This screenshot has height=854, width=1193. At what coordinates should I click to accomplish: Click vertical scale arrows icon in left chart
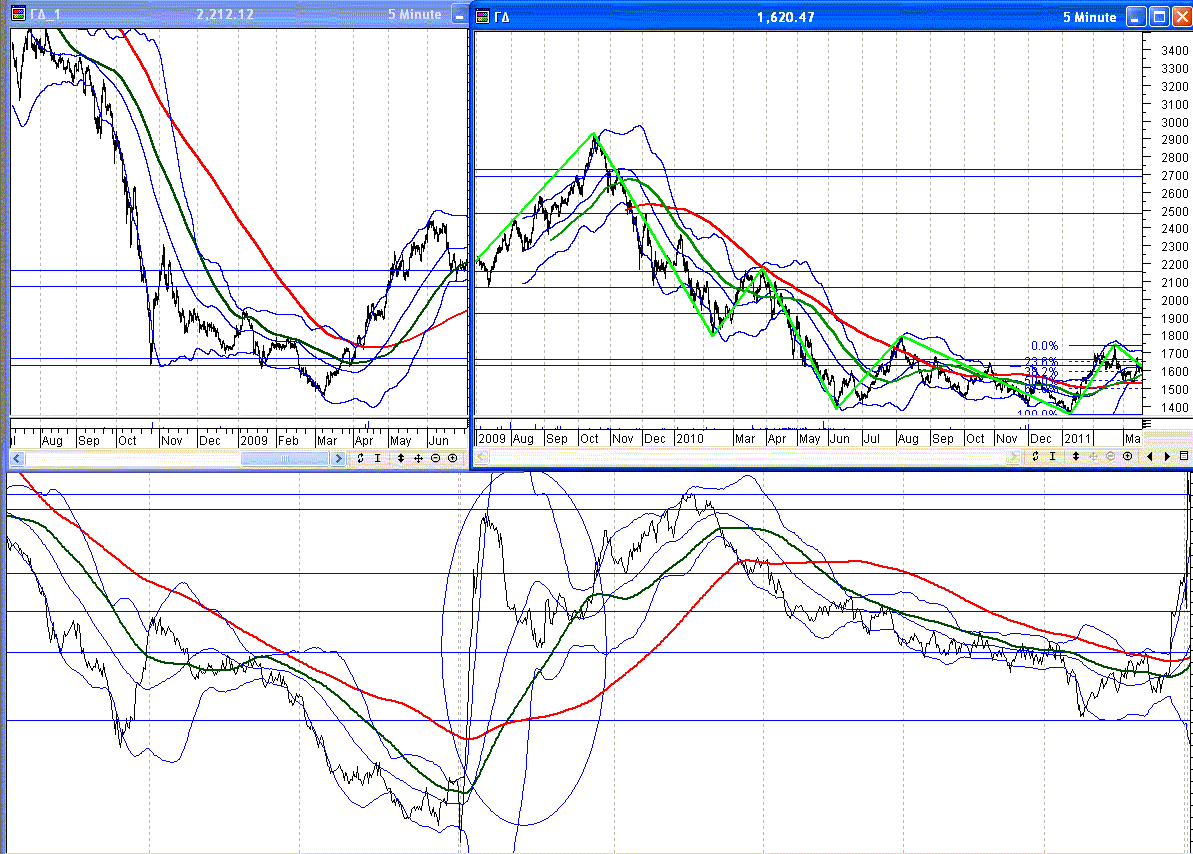click(400, 458)
